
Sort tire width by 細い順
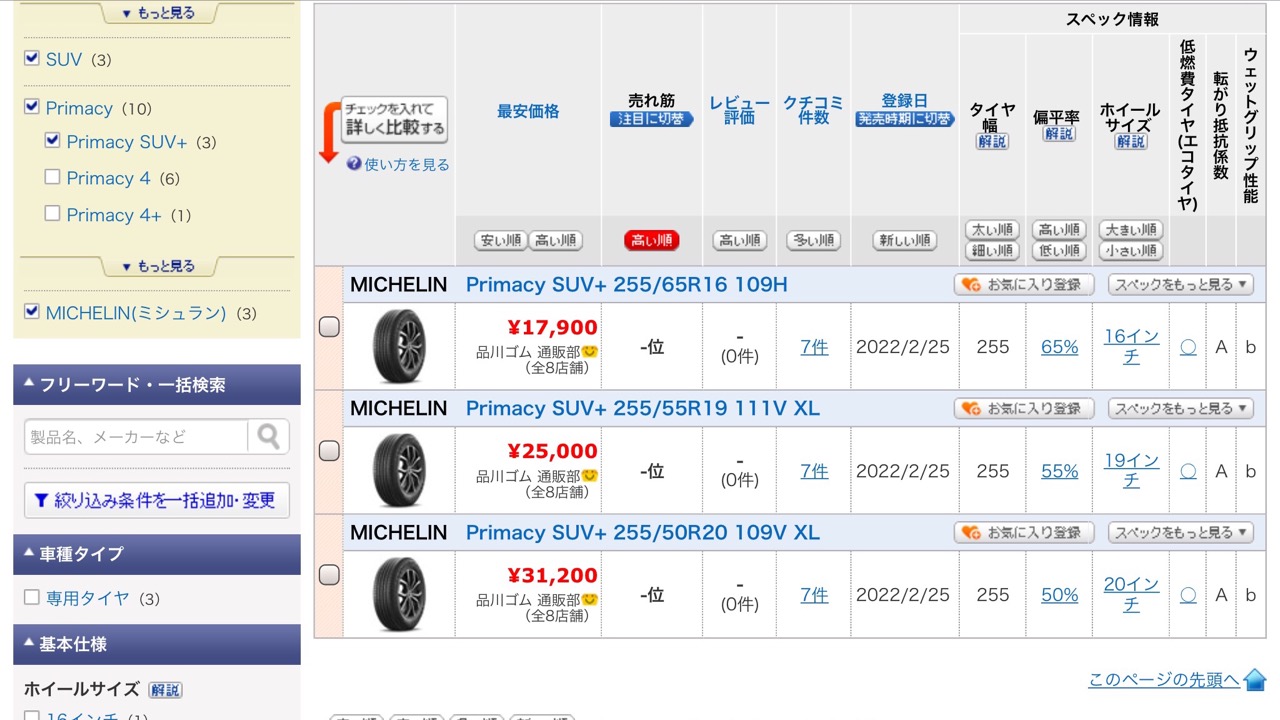pos(993,251)
